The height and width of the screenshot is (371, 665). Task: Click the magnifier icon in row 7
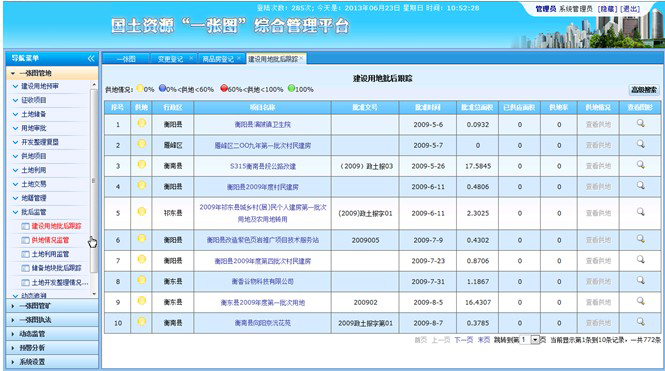(640, 259)
